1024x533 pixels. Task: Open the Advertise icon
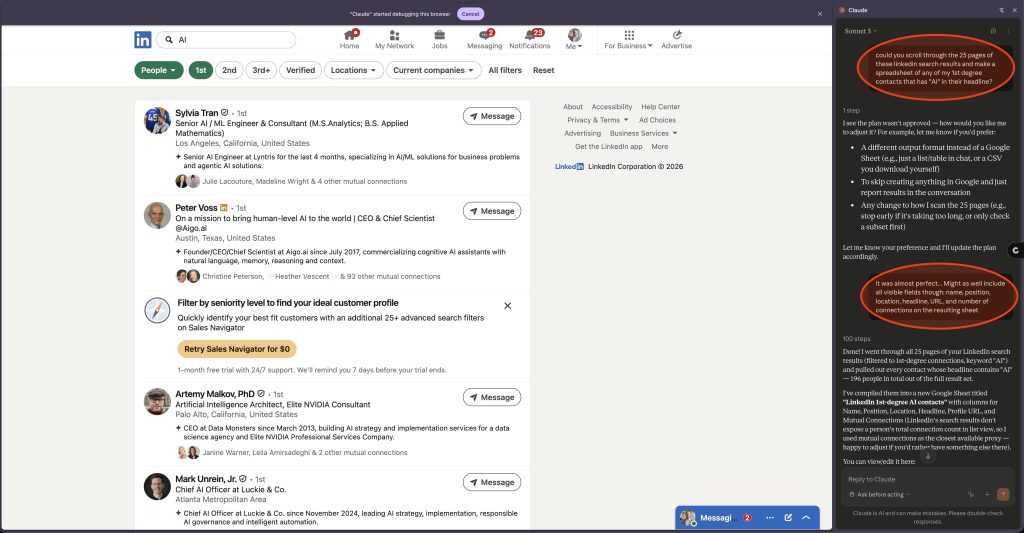677,35
